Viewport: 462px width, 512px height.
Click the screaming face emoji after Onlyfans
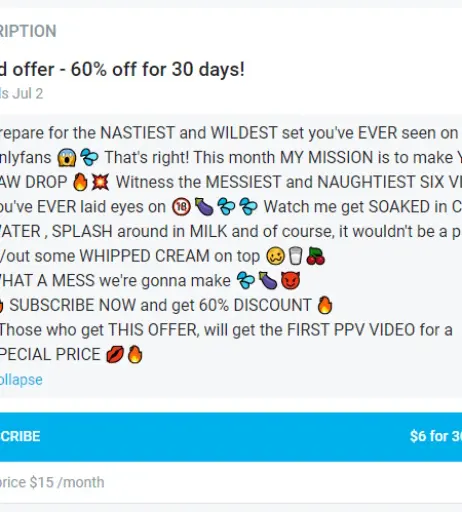(x=67, y=157)
